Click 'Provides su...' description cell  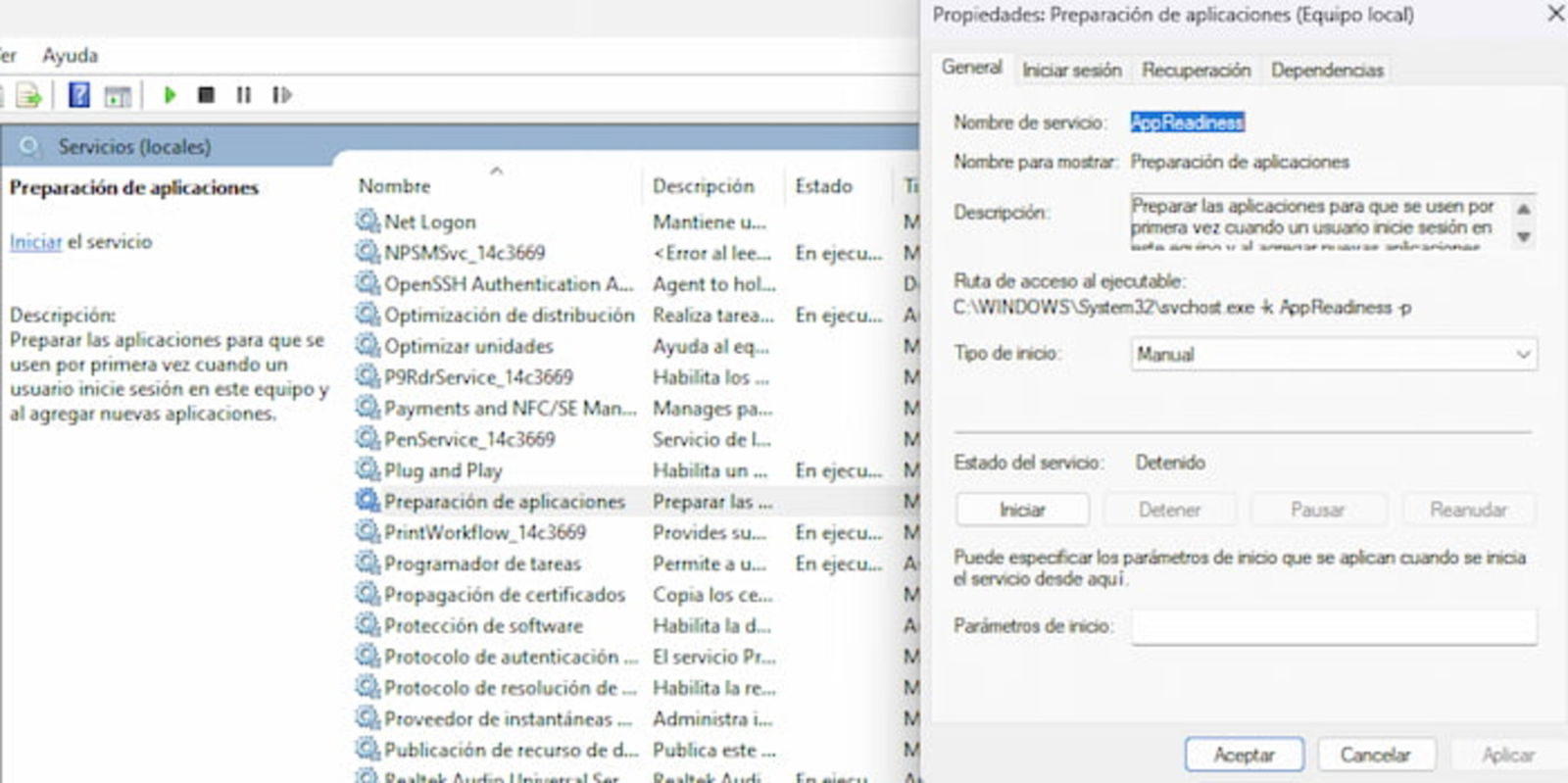click(x=710, y=532)
